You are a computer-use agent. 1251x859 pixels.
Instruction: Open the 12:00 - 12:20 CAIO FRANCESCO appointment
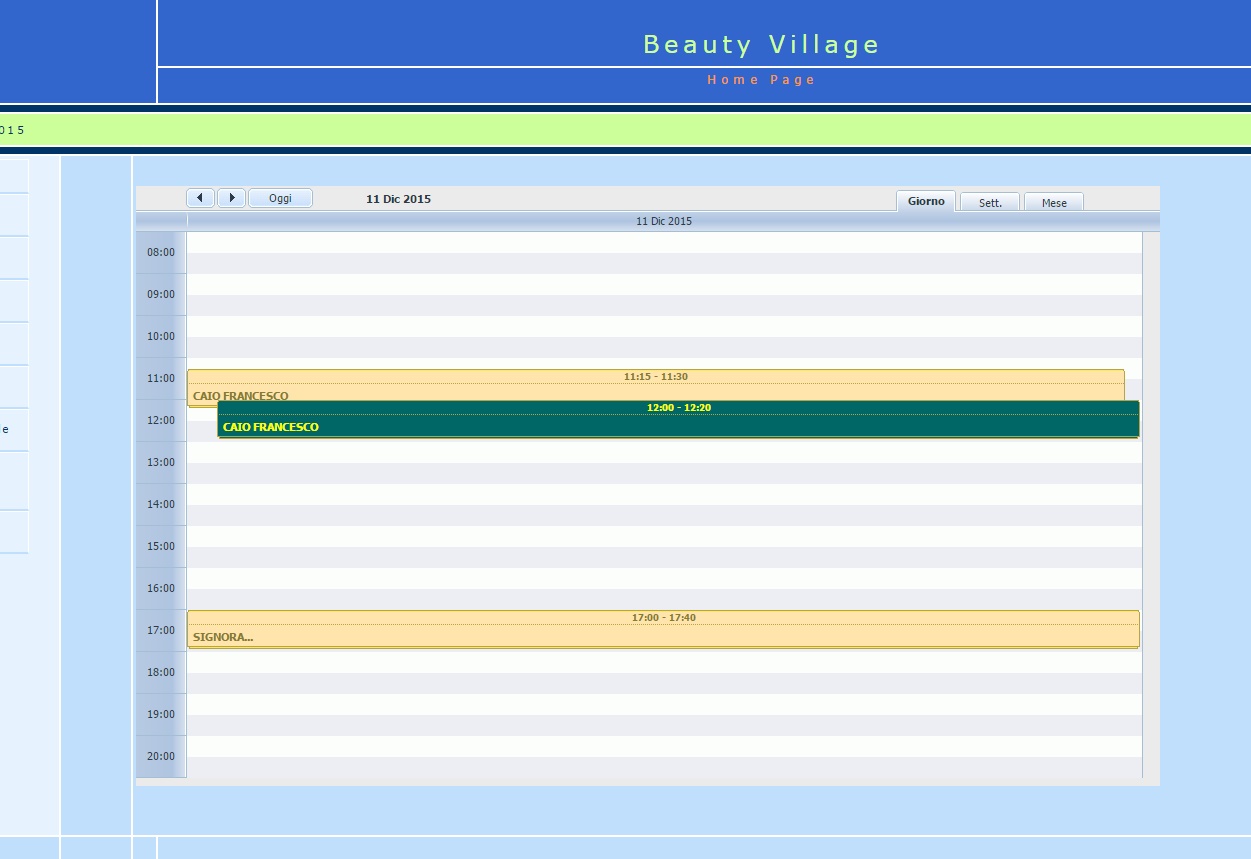point(679,419)
